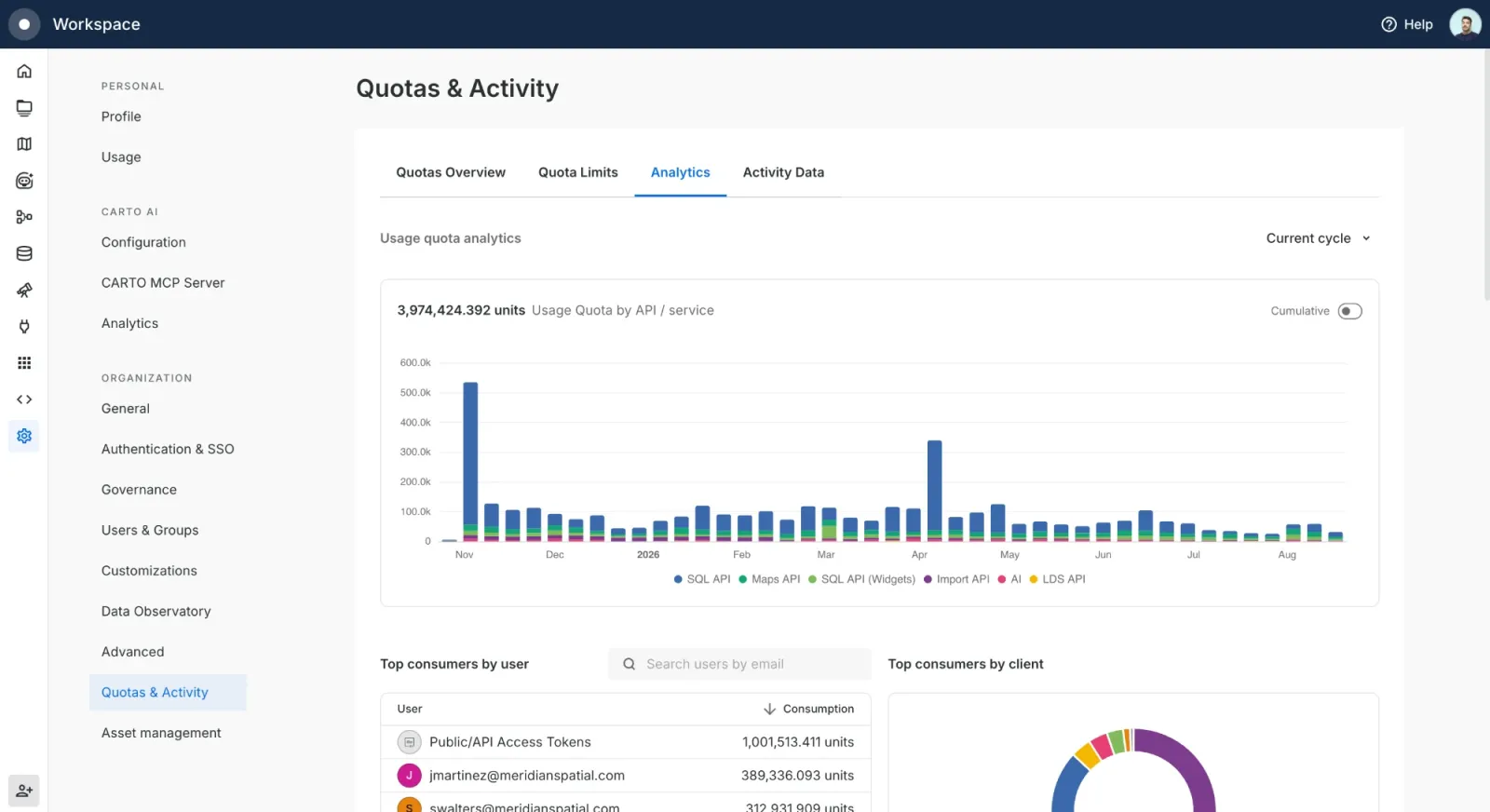Open the Applications grid icon
The width and height of the screenshot is (1490, 812).
(x=24, y=362)
